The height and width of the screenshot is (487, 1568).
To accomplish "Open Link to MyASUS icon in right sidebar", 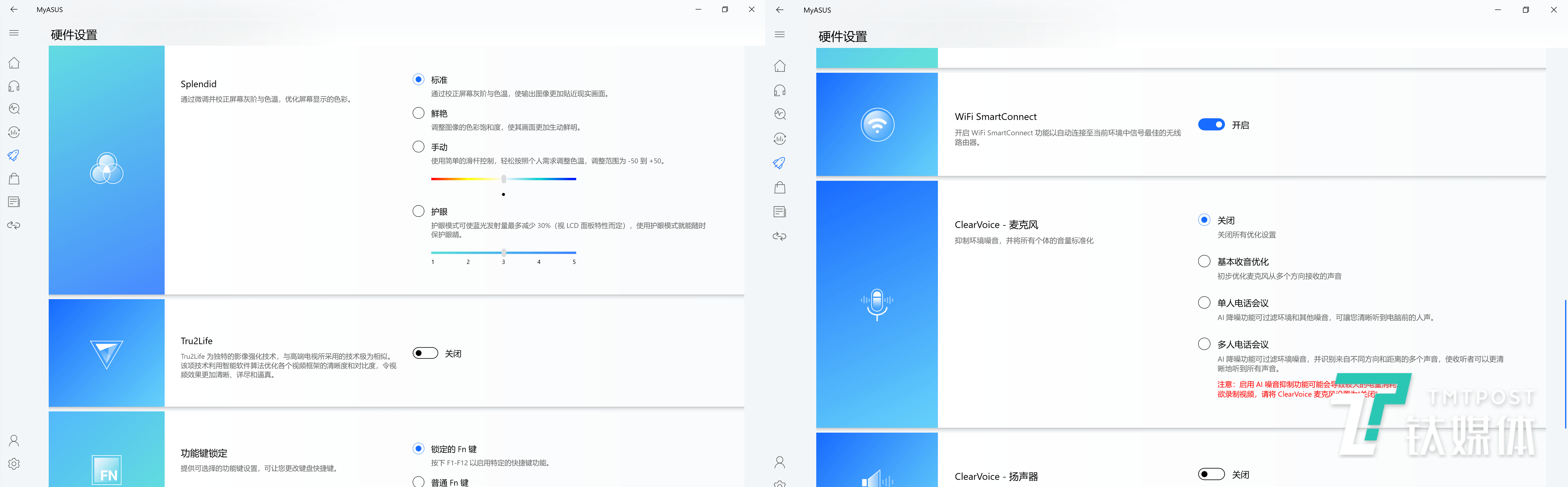I will (780, 236).
